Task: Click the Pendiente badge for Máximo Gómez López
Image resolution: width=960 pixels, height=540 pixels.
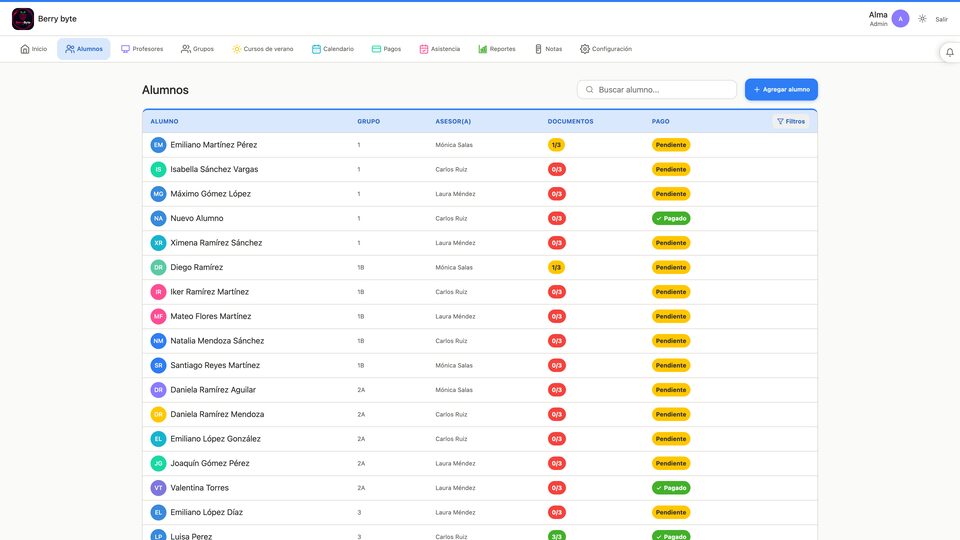Action: click(x=671, y=194)
